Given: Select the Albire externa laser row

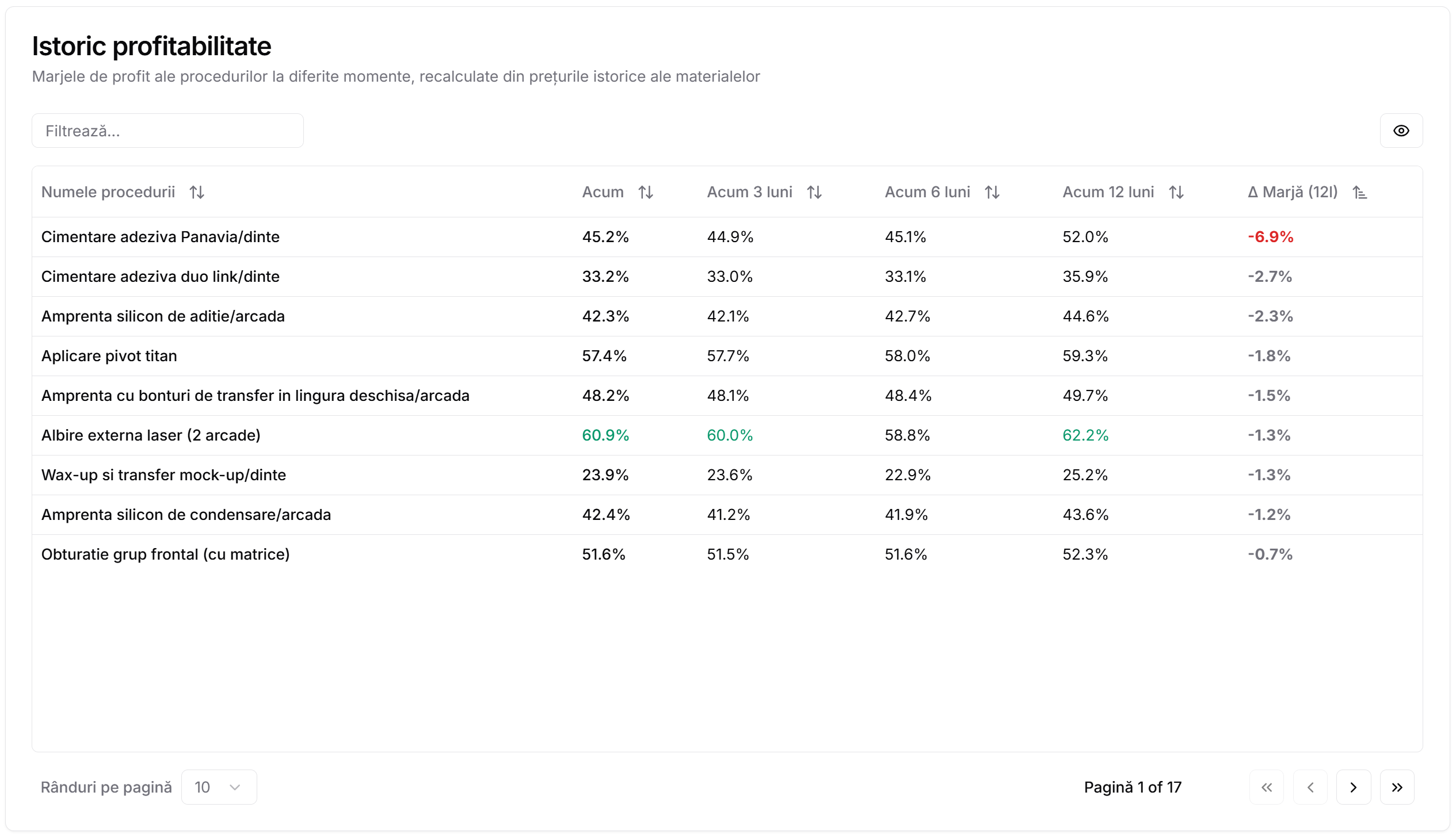Looking at the screenshot, I should [x=151, y=436].
